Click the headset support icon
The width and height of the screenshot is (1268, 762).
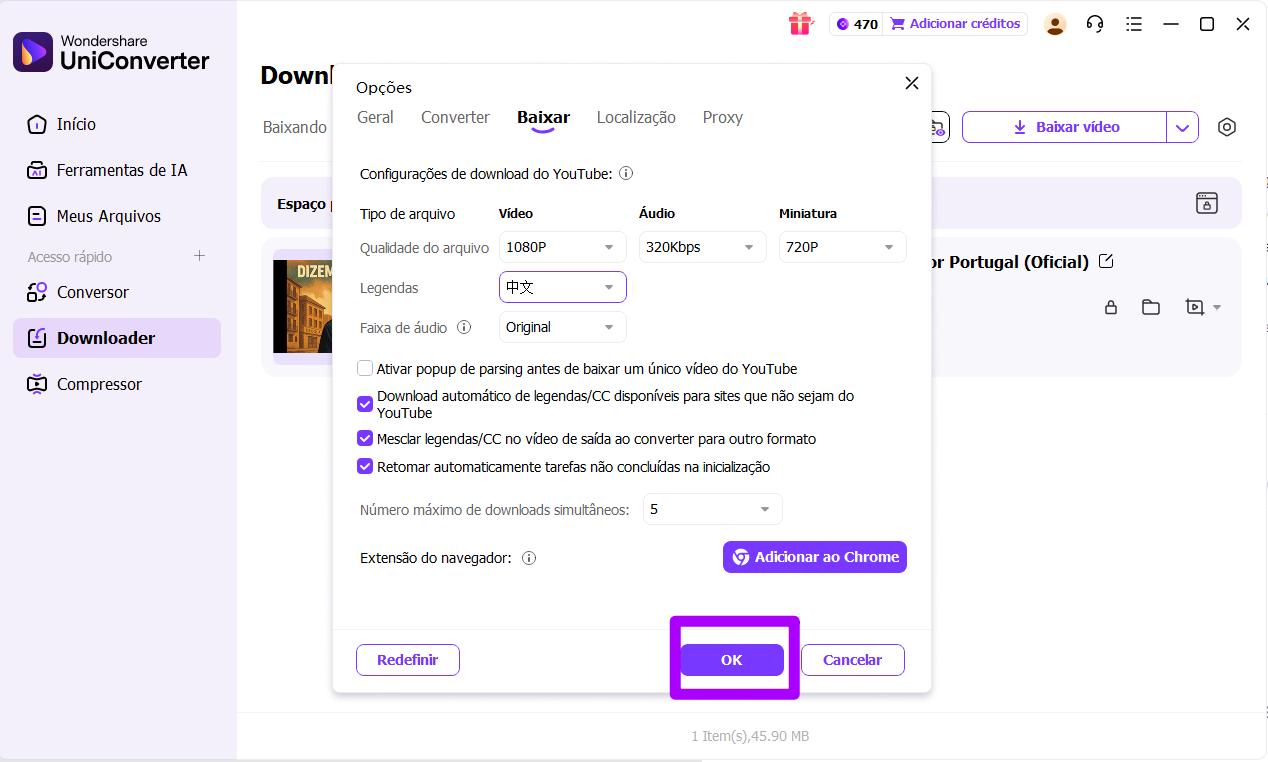tap(1094, 23)
